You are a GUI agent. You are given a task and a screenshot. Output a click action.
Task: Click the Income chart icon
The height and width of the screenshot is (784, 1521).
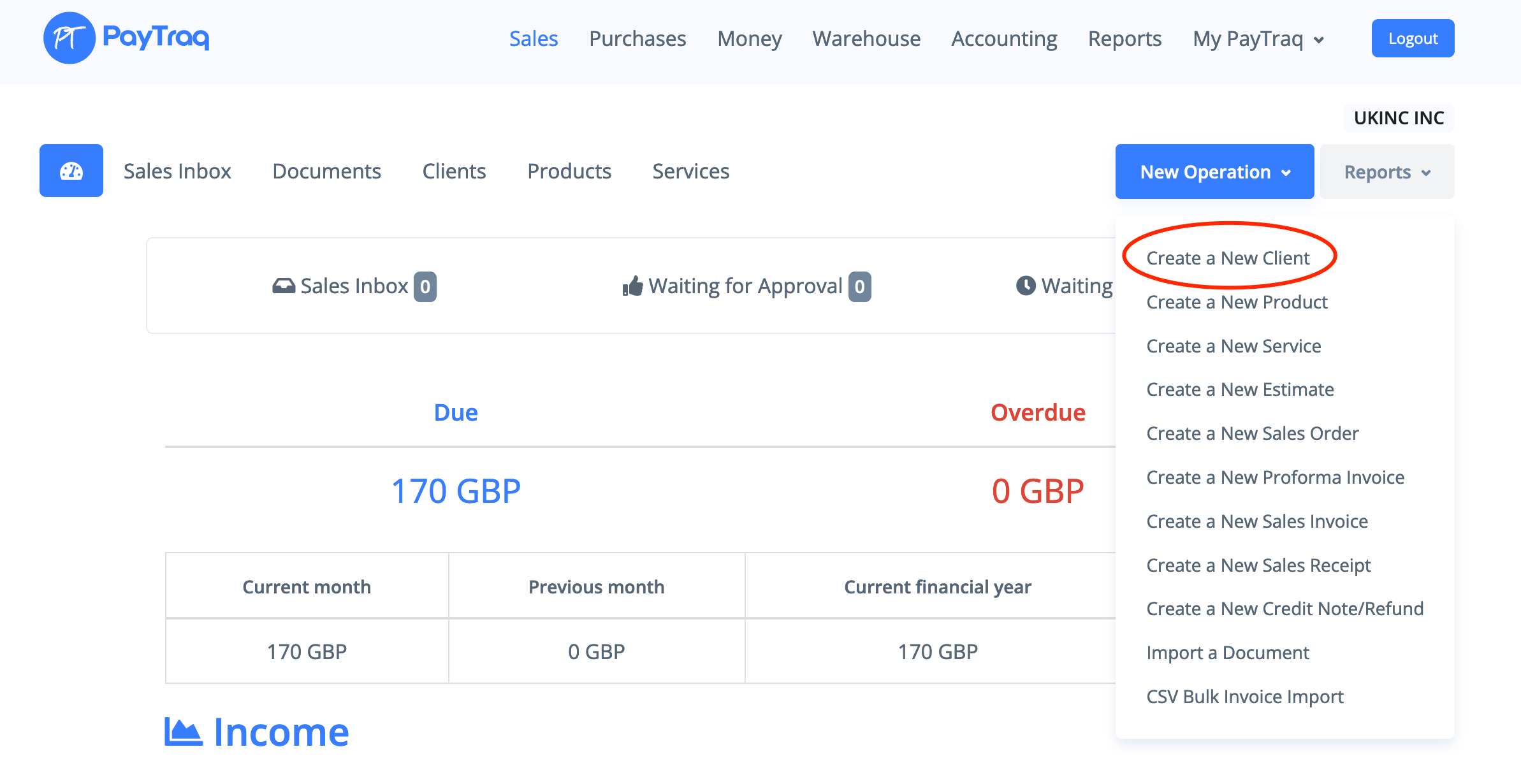pyautogui.click(x=184, y=732)
